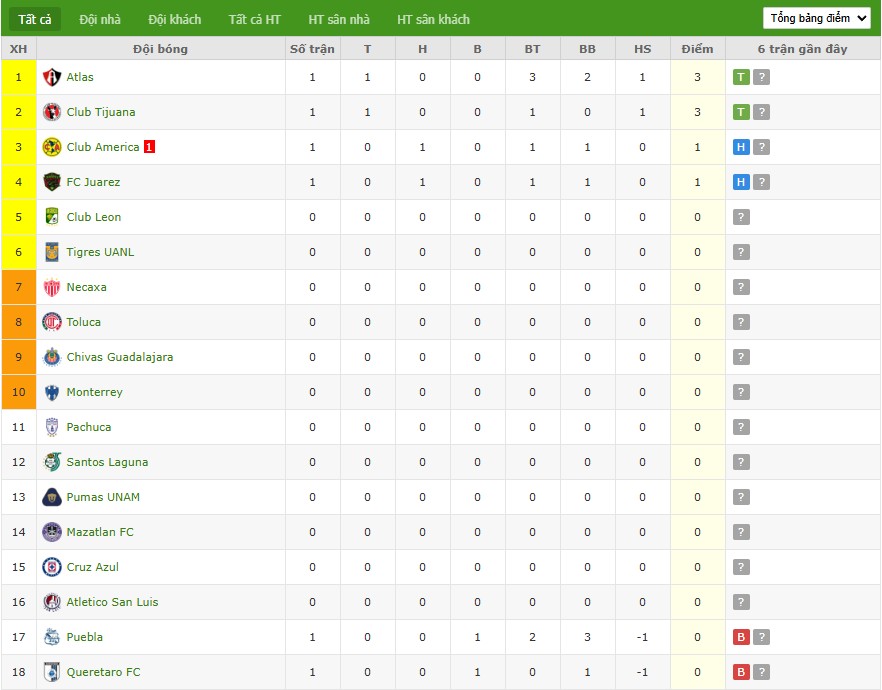
Task: Click the Monterrey crest icon
Action: pyautogui.click(x=52, y=392)
